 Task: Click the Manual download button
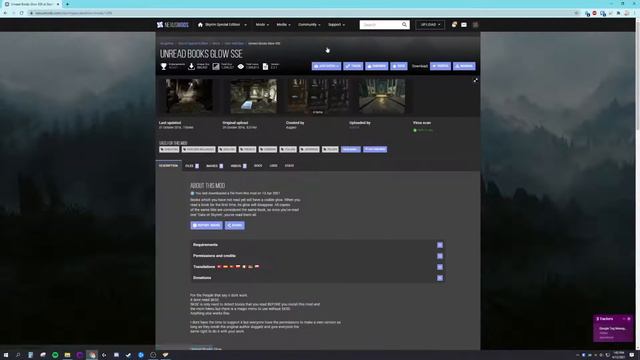[464, 66]
